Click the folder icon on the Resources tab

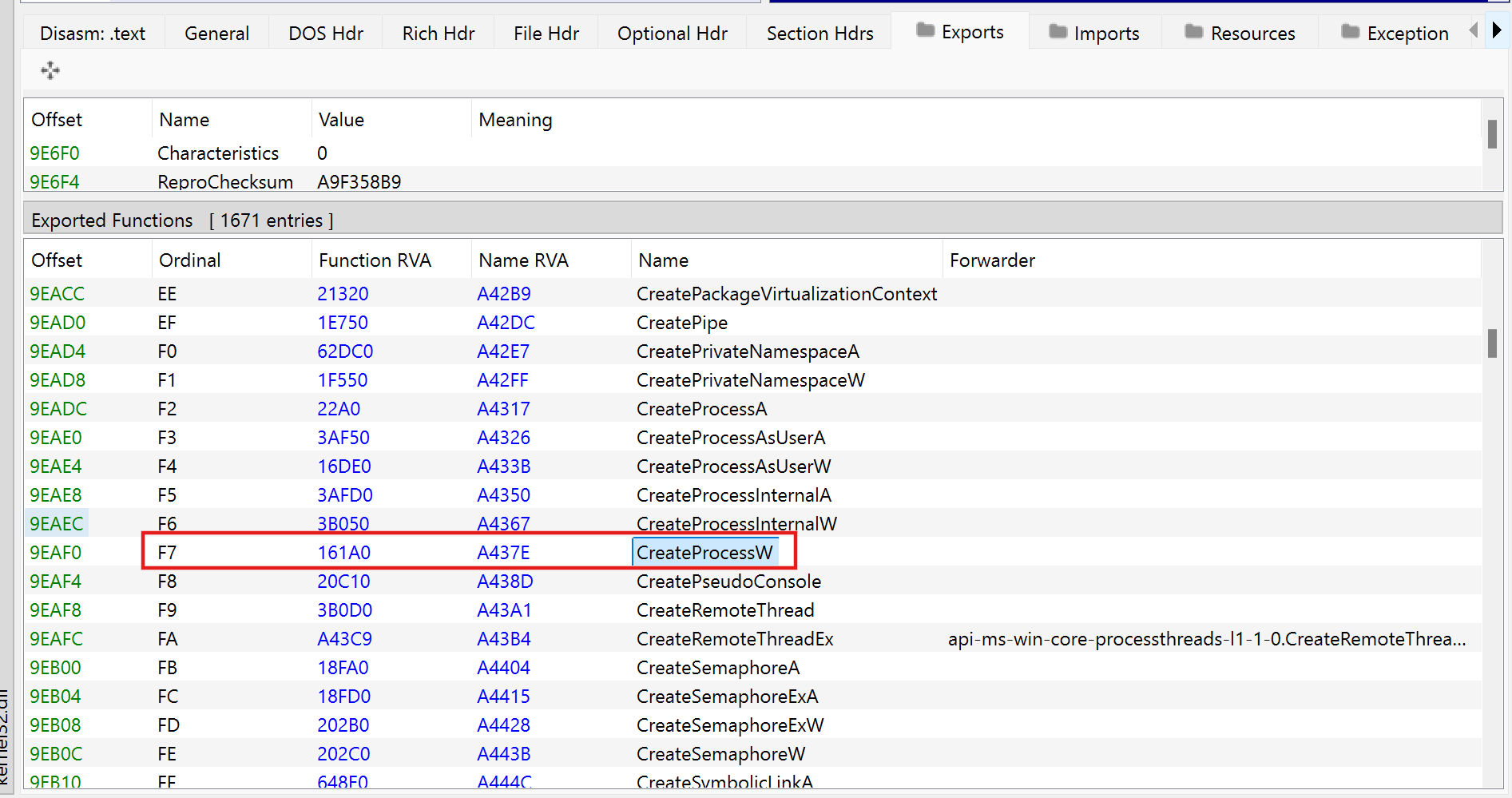(x=1193, y=32)
